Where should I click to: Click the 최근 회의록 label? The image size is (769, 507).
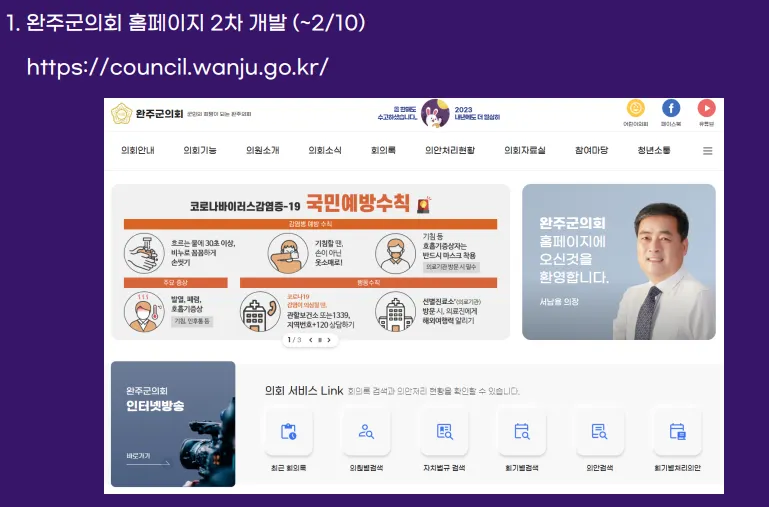288,468
